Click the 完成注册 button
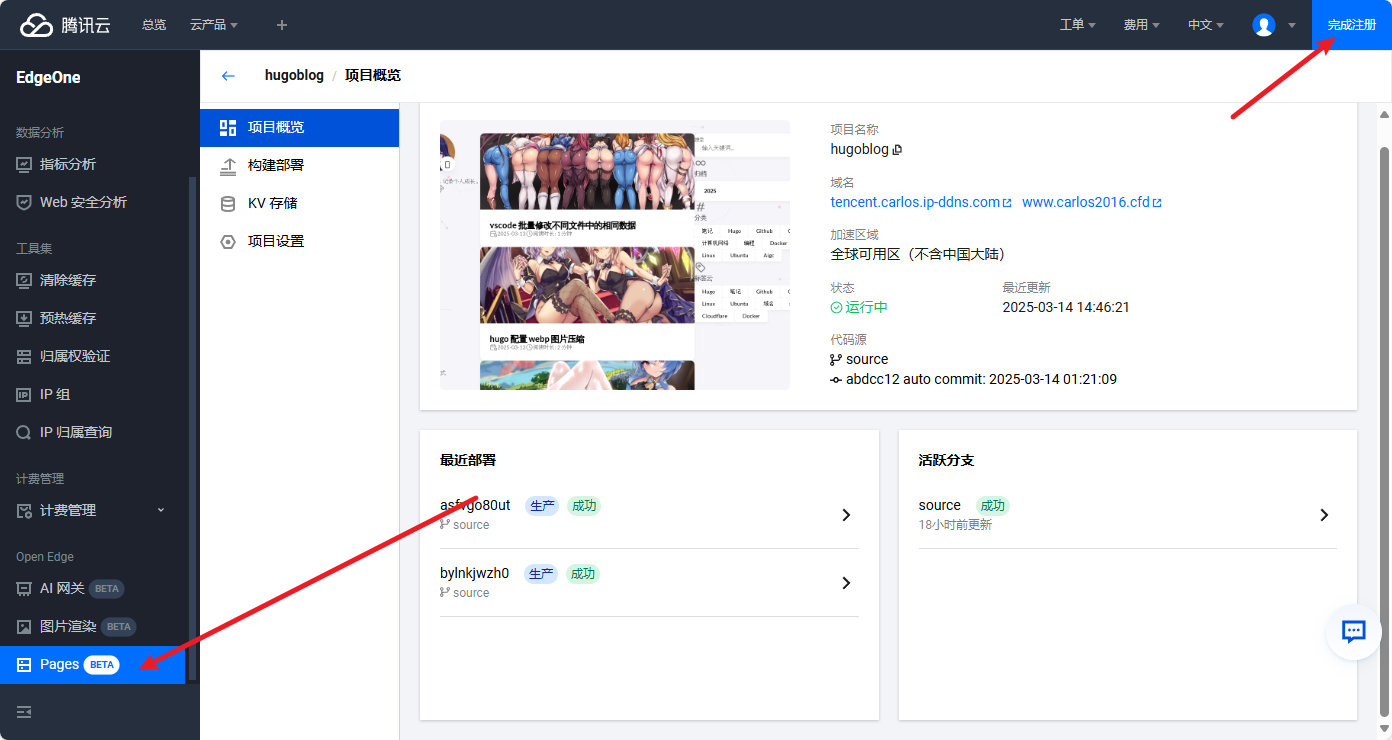The image size is (1392, 740). (x=1352, y=25)
